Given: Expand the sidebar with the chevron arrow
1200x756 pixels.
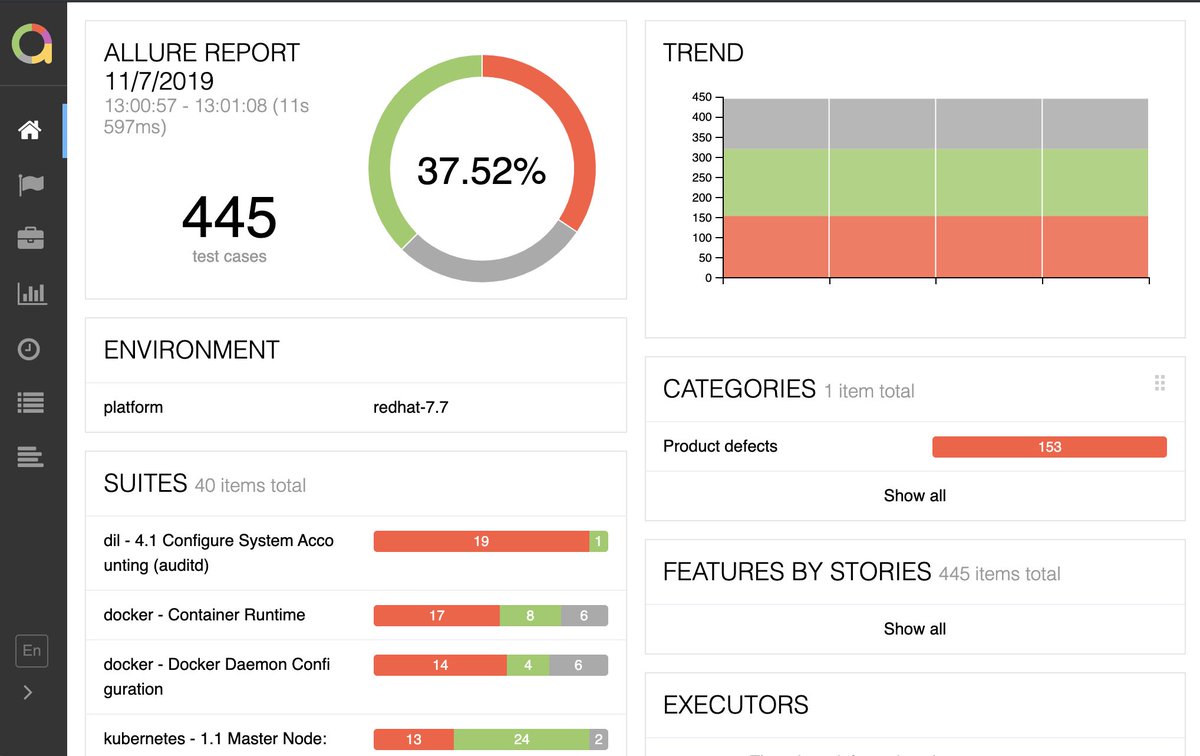Looking at the screenshot, I should click(x=28, y=692).
